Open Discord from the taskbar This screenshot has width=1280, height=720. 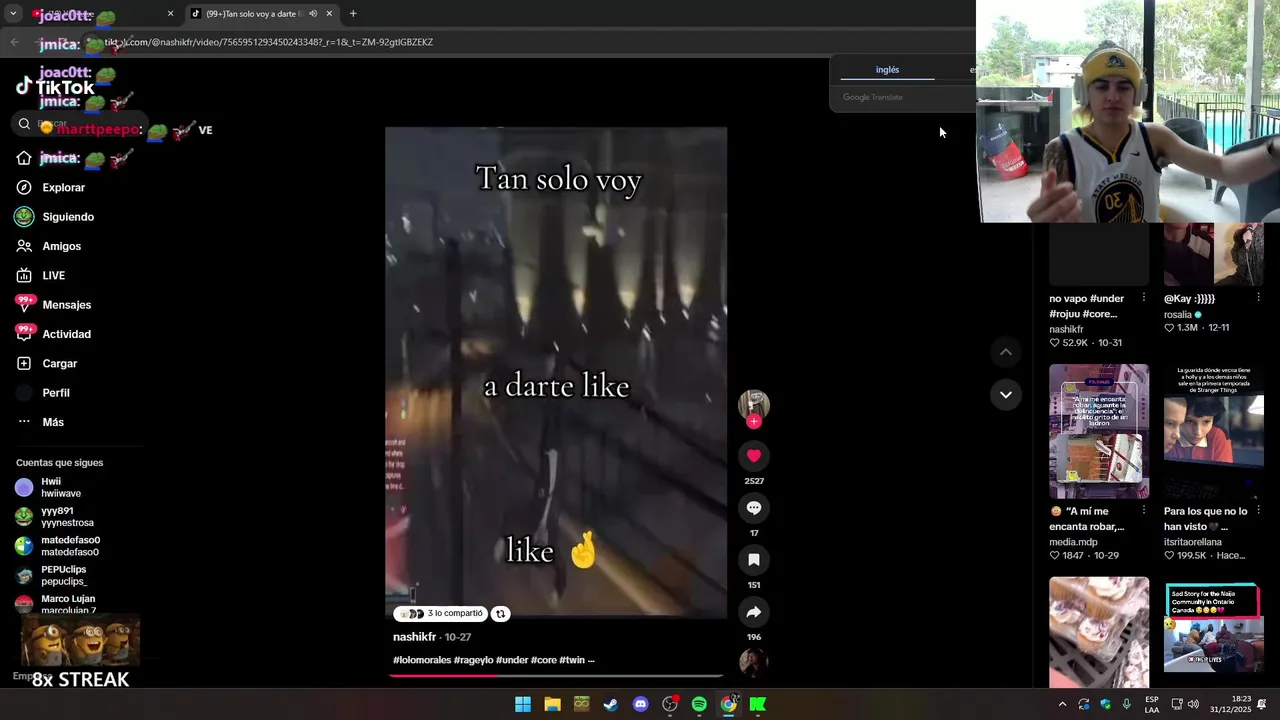[641, 705]
